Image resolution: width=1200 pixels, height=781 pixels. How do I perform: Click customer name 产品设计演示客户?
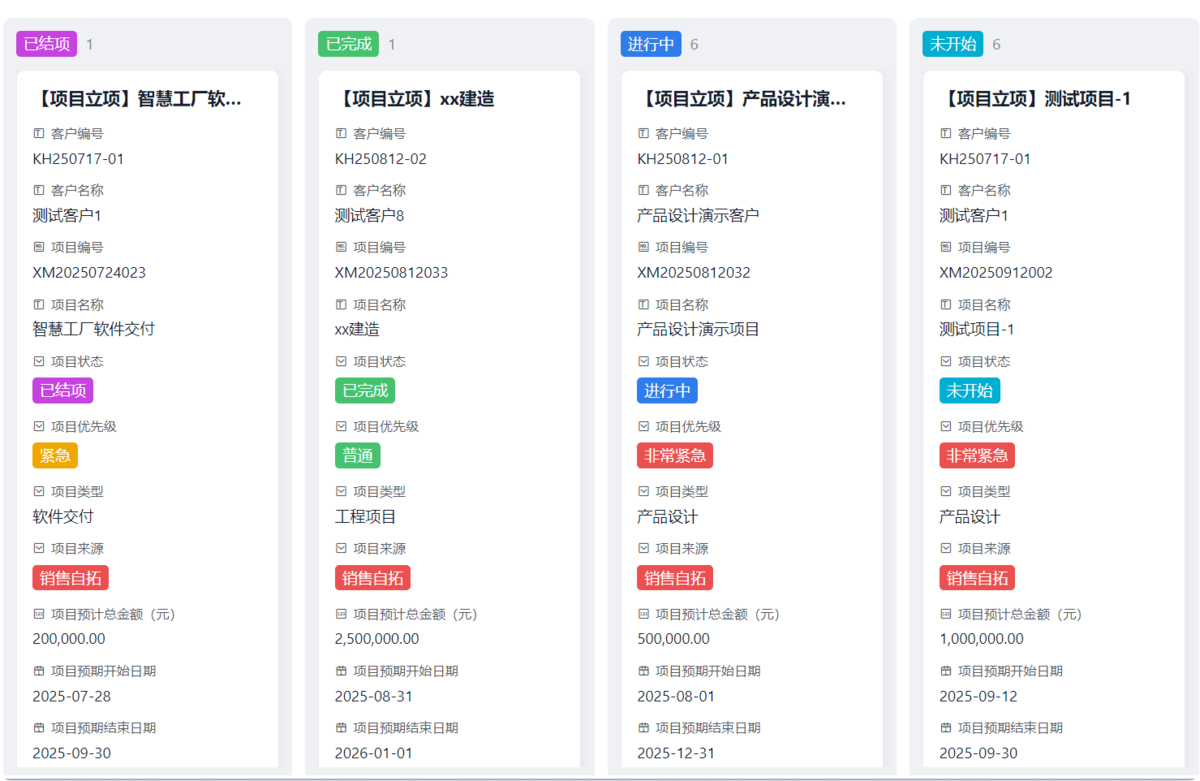click(698, 215)
